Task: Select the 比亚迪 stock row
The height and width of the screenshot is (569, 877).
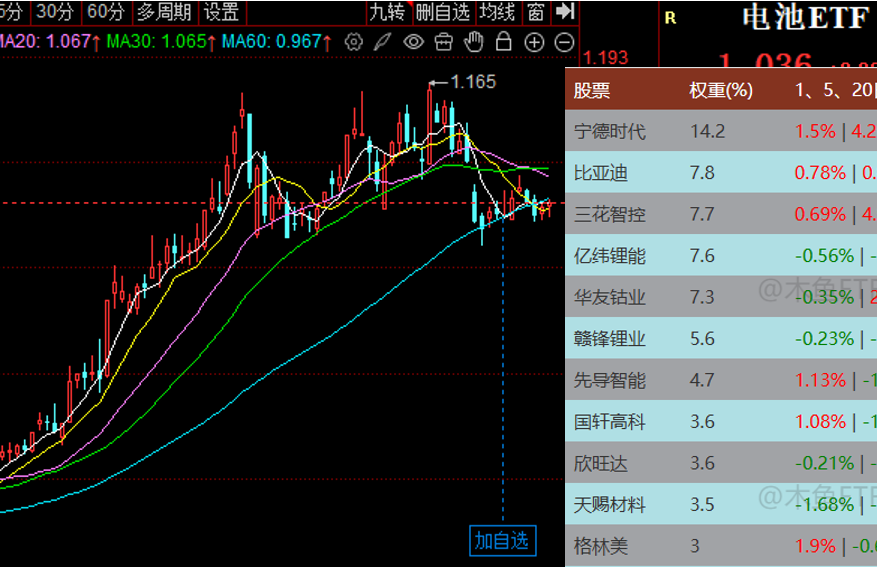Action: (721, 172)
